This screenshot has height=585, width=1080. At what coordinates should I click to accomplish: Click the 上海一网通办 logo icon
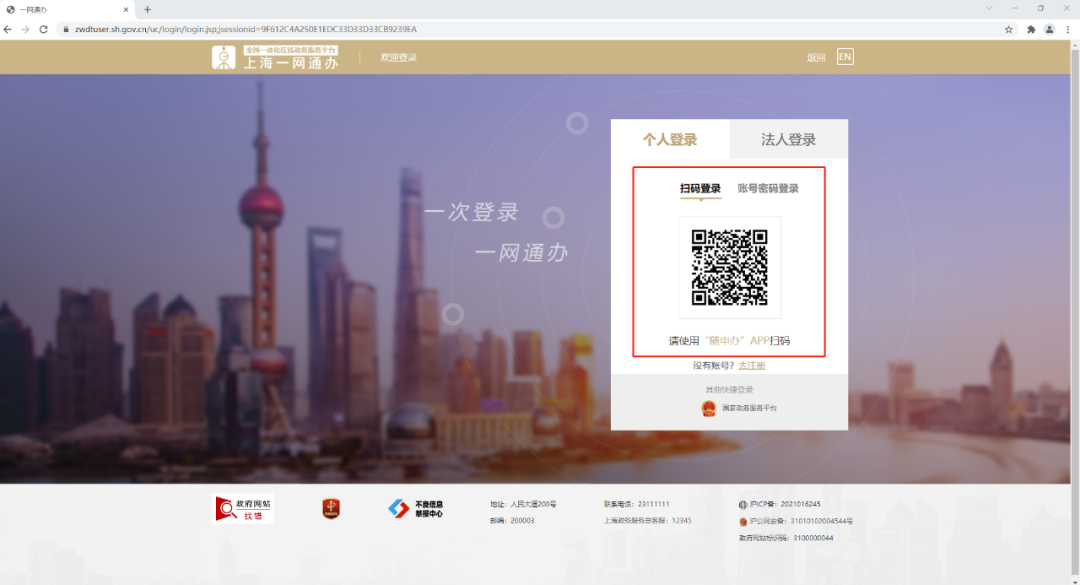(222, 57)
